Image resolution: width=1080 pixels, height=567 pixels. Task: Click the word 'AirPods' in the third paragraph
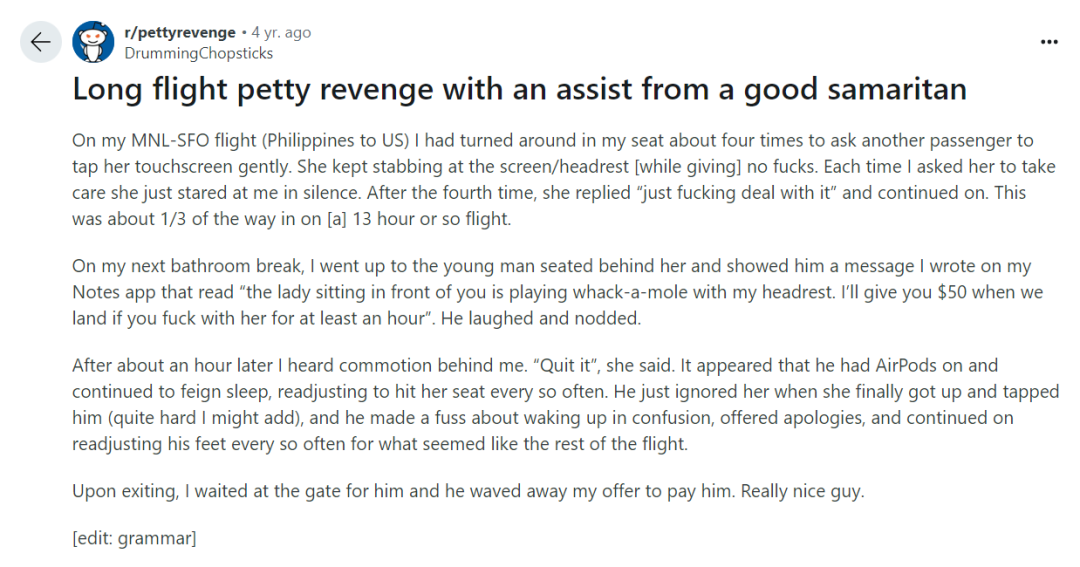(911, 365)
